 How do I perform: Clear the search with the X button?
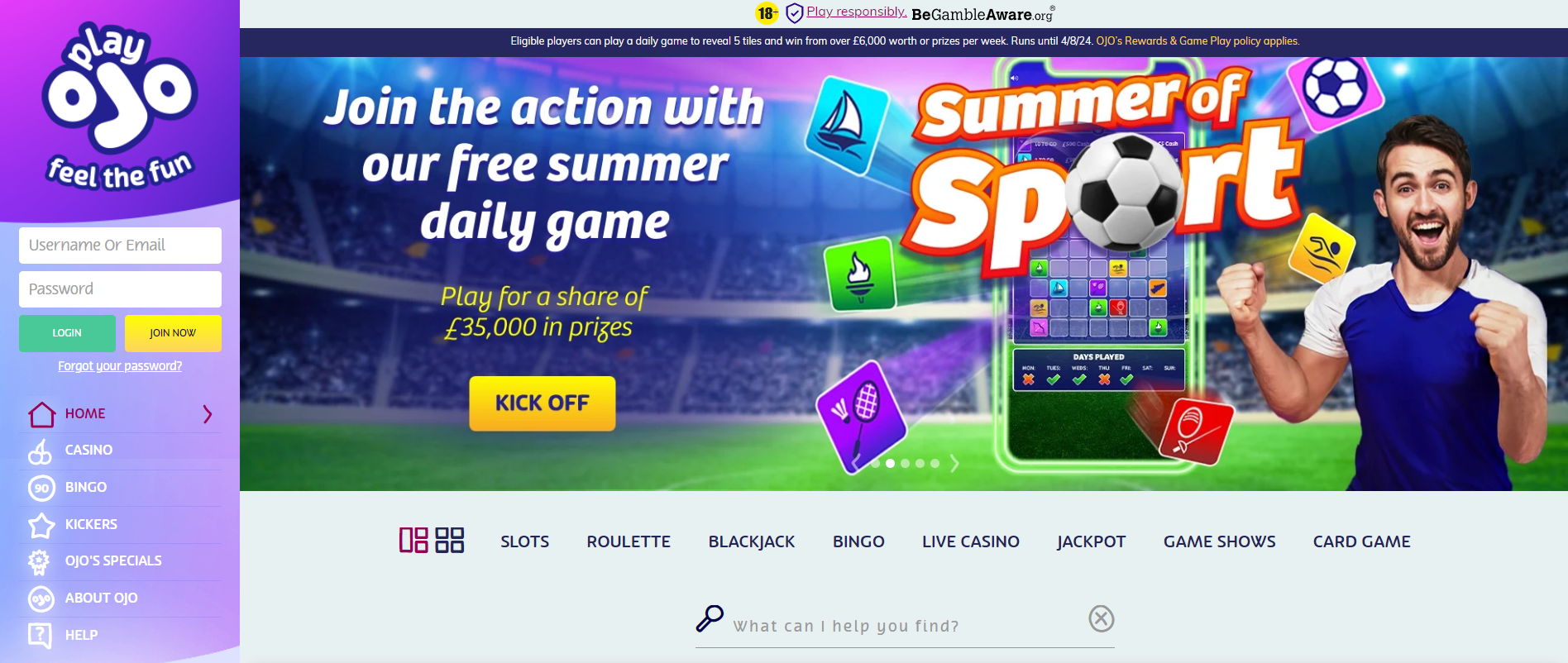coord(1102,618)
